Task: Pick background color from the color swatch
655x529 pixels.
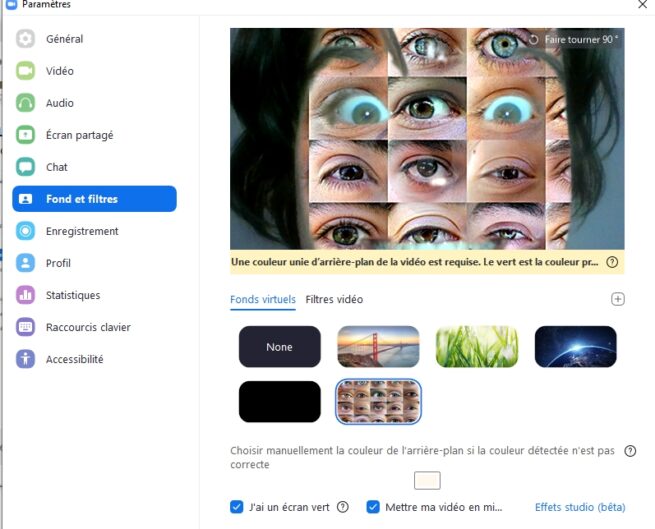Action: click(x=427, y=481)
